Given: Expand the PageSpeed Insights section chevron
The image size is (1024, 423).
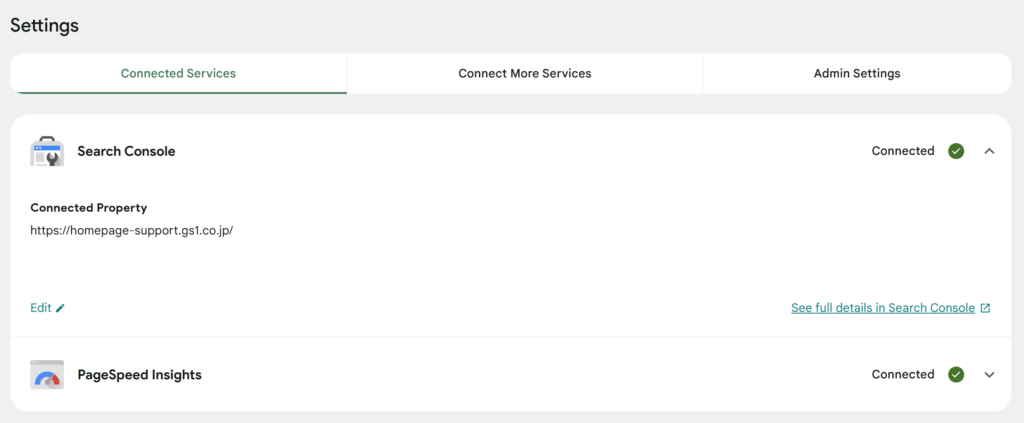Looking at the screenshot, I should pyautogui.click(x=989, y=375).
